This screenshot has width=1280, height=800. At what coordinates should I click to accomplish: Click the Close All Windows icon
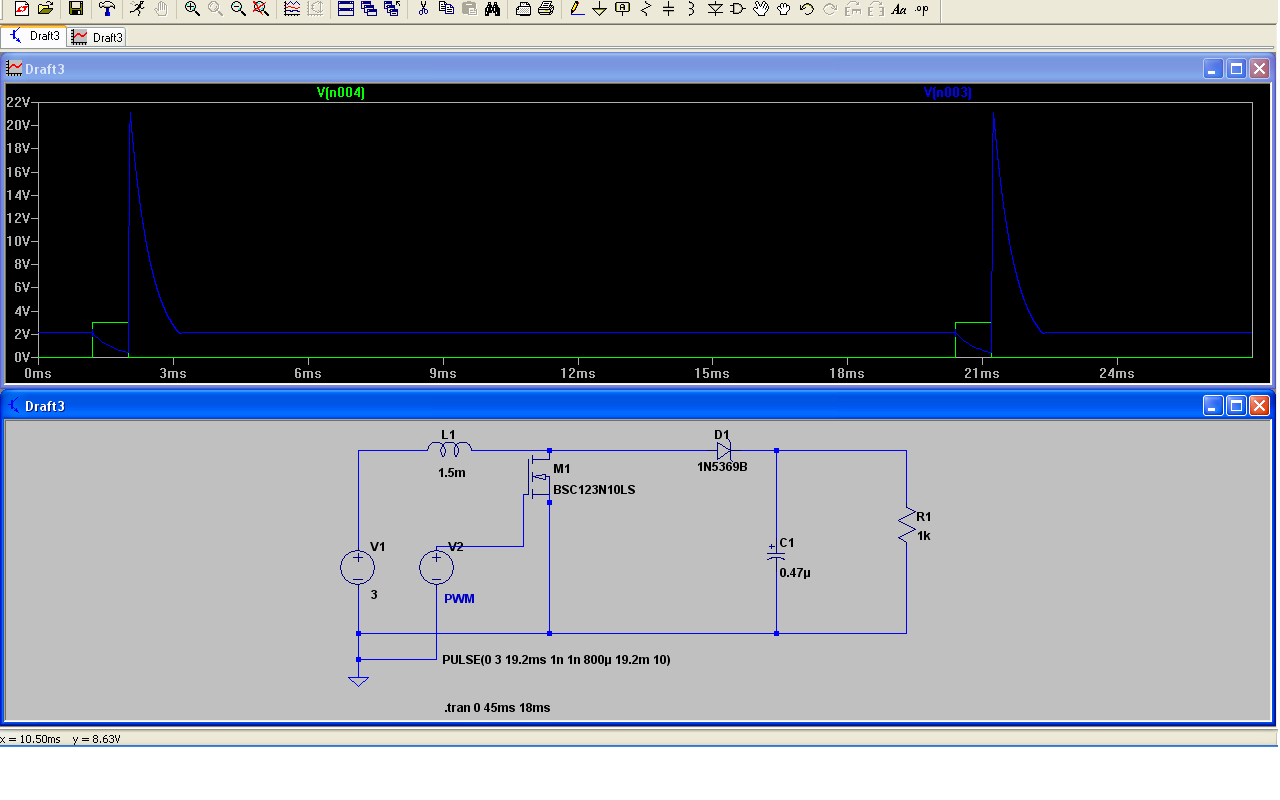[x=392, y=9]
